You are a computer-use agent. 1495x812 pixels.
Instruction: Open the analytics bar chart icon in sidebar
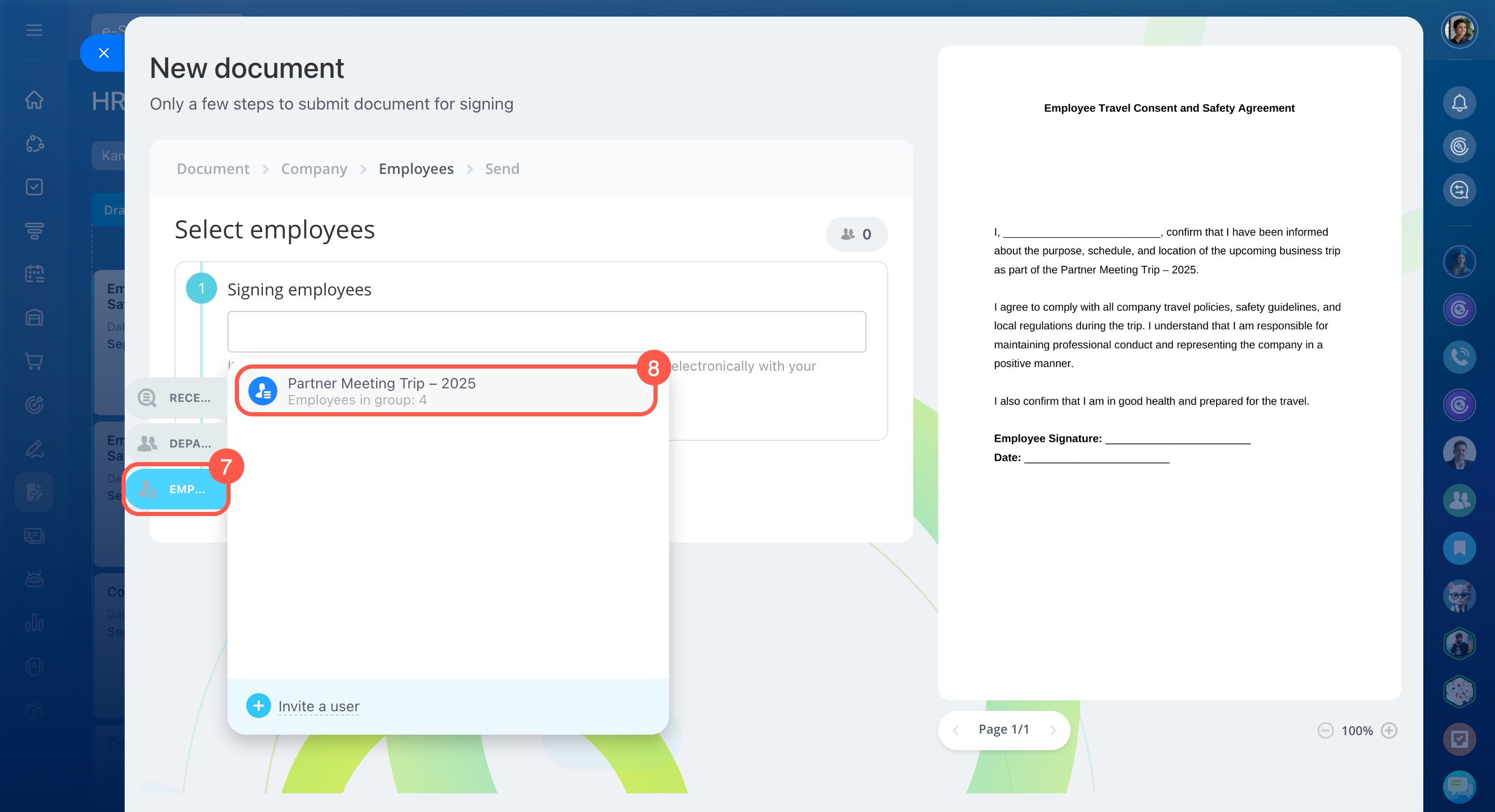tap(34, 622)
